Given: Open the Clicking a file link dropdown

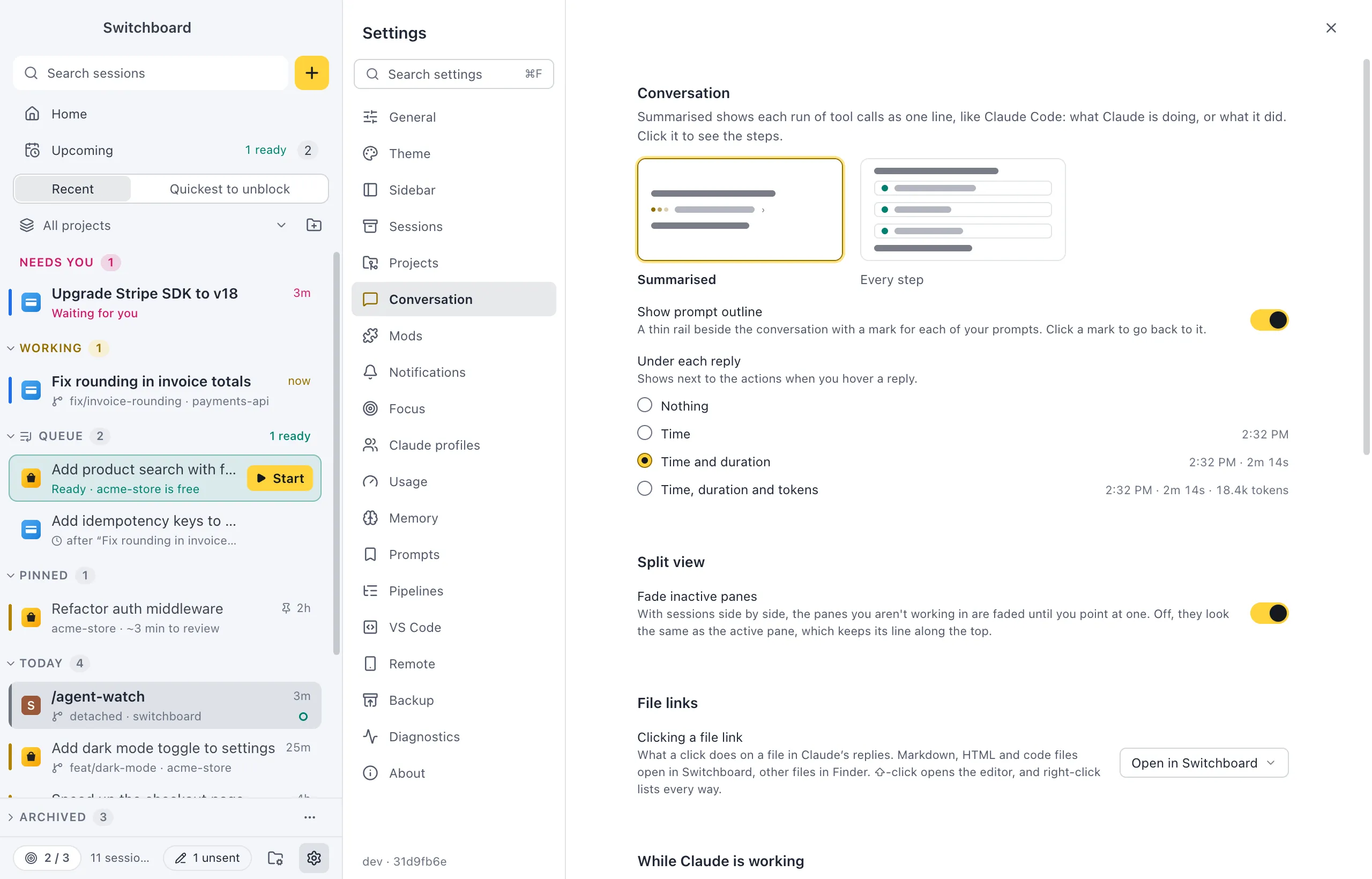Looking at the screenshot, I should pyautogui.click(x=1204, y=763).
